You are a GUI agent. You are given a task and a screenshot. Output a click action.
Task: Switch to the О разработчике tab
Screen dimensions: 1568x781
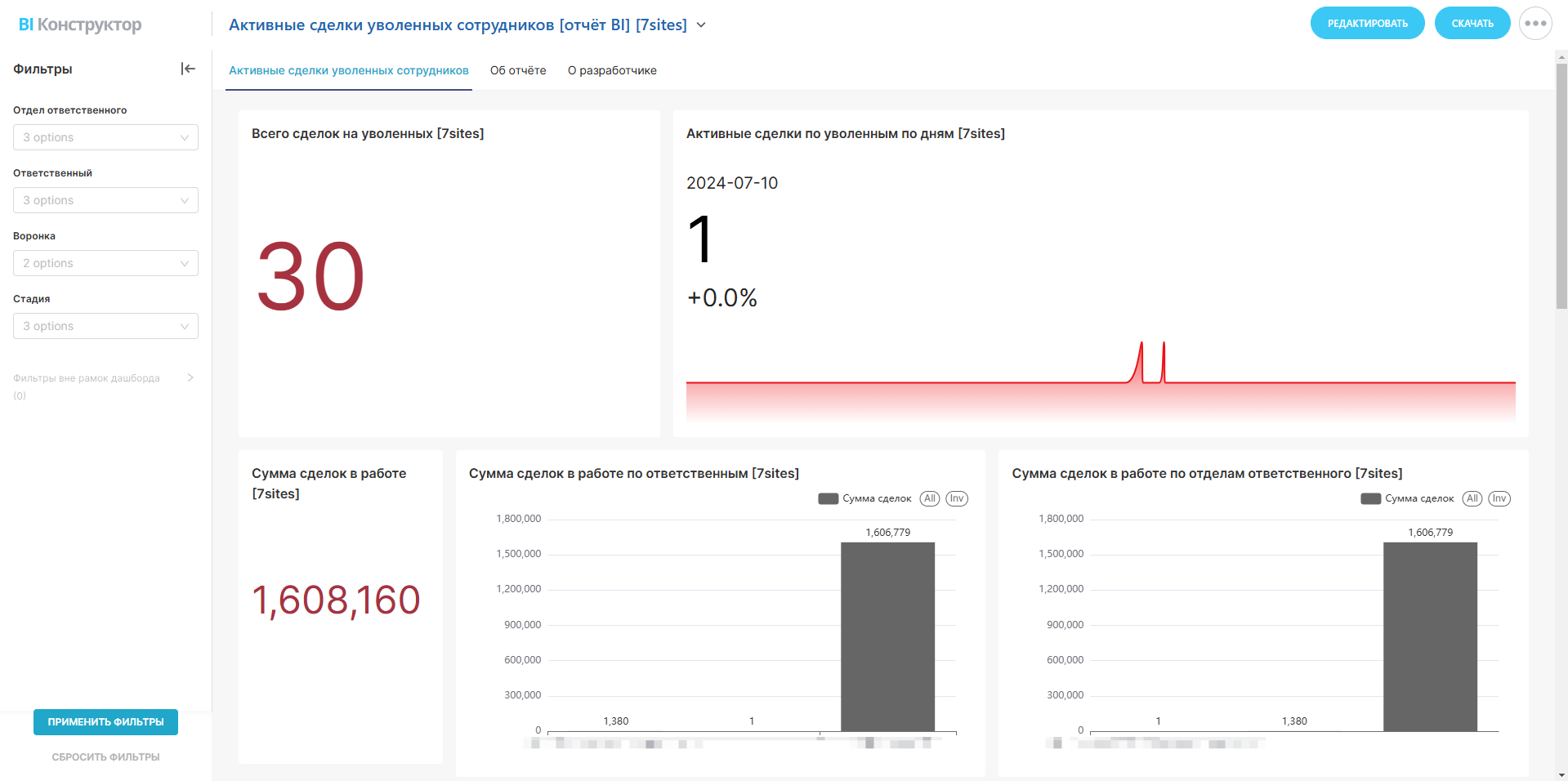(612, 70)
